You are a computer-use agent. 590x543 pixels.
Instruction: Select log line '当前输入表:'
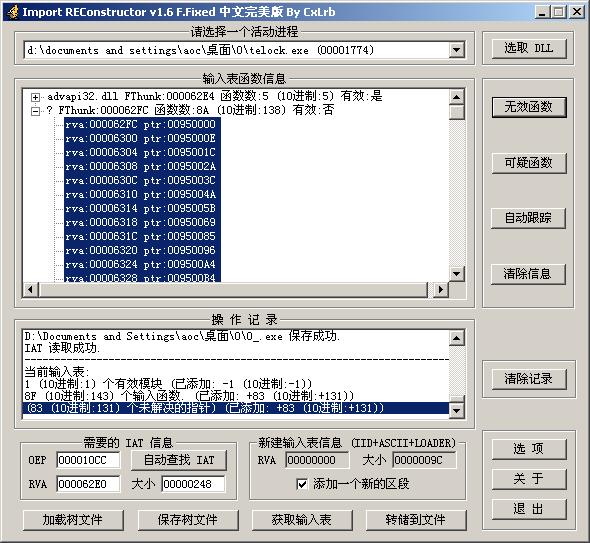coord(57,372)
